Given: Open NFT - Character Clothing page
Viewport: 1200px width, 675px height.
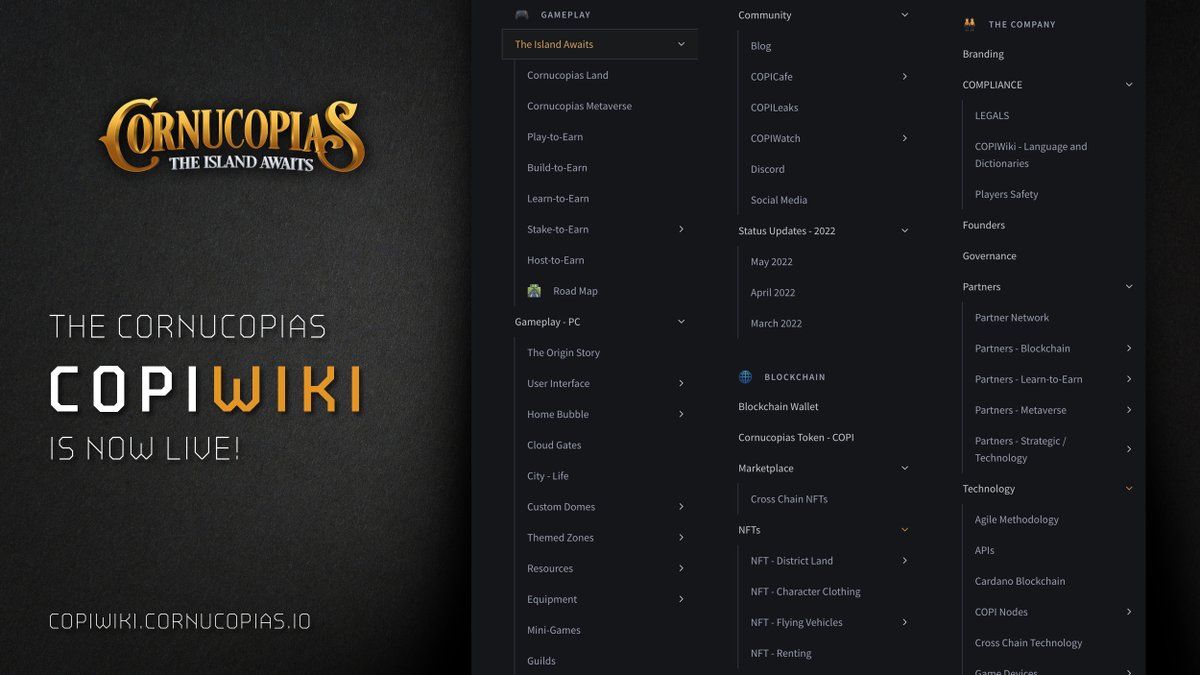Looking at the screenshot, I should point(806,592).
